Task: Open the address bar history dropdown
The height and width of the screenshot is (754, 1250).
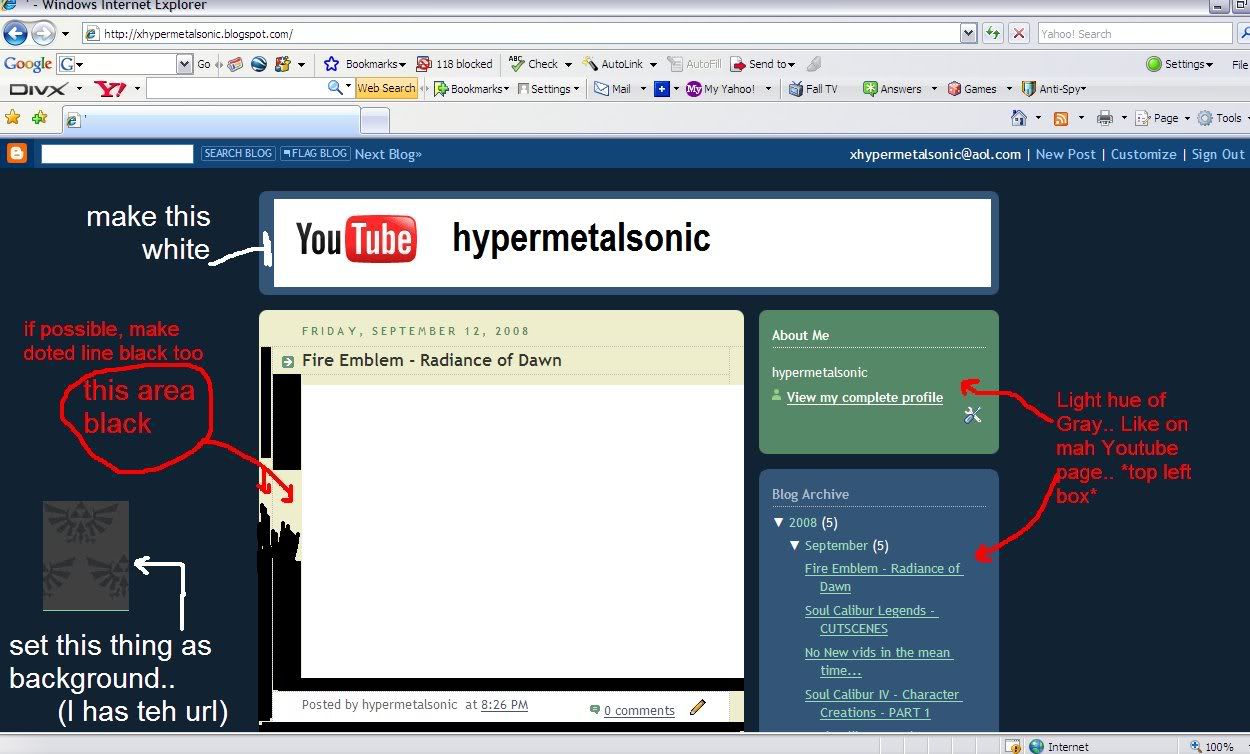Action: (968, 33)
